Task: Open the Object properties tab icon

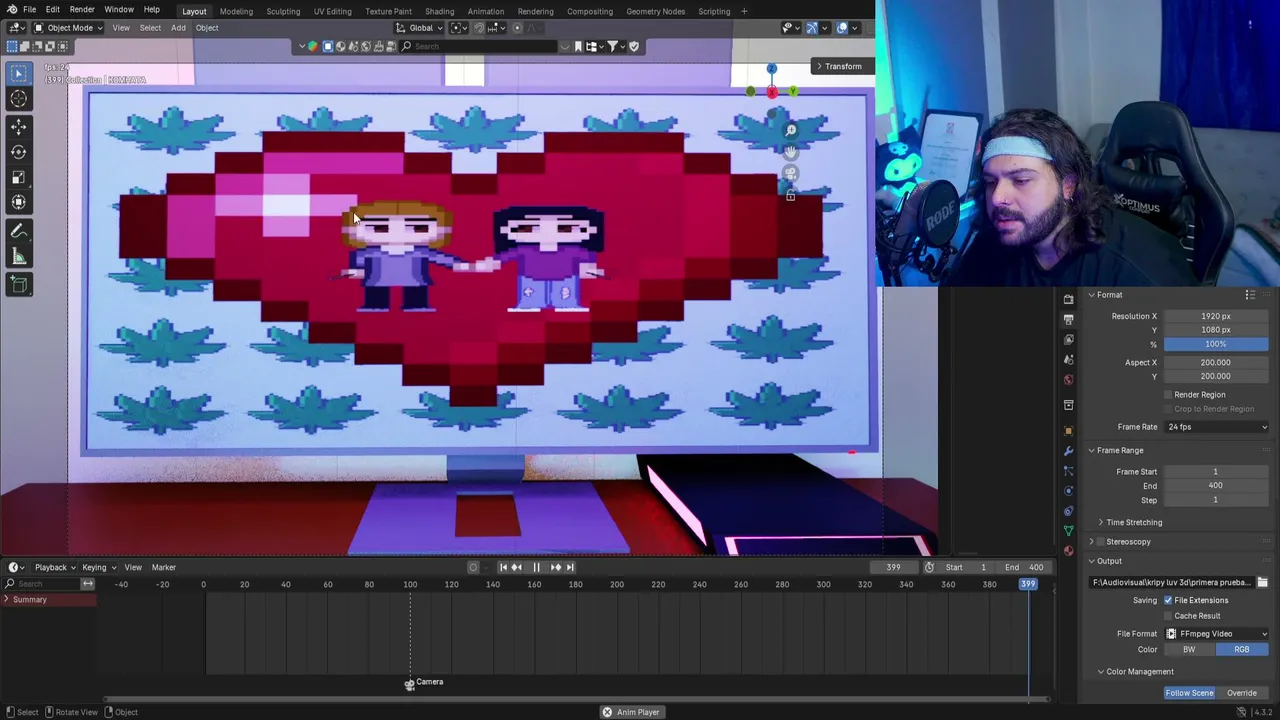Action: point(1068,431)
